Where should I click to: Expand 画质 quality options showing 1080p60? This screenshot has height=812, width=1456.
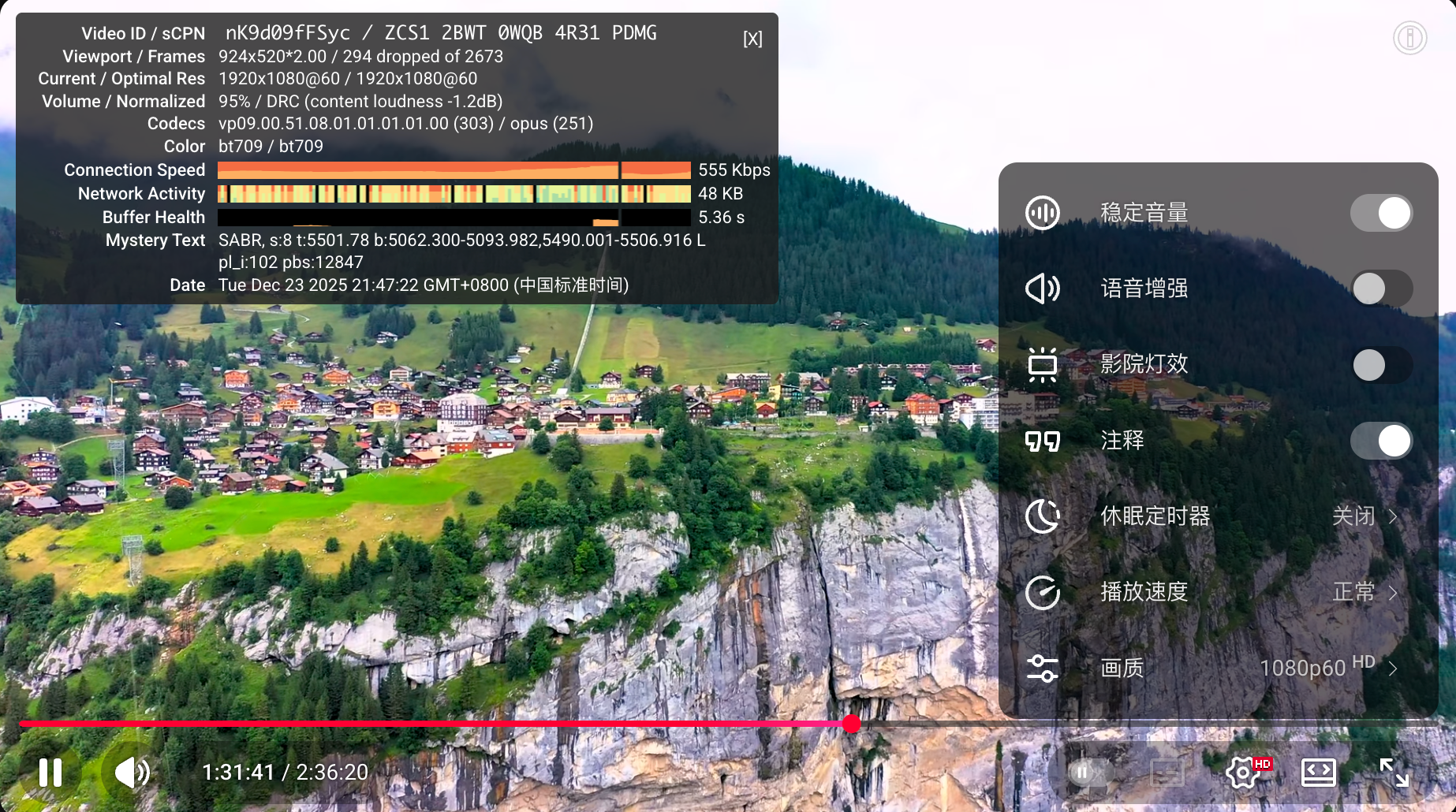tap(1393, 669)
